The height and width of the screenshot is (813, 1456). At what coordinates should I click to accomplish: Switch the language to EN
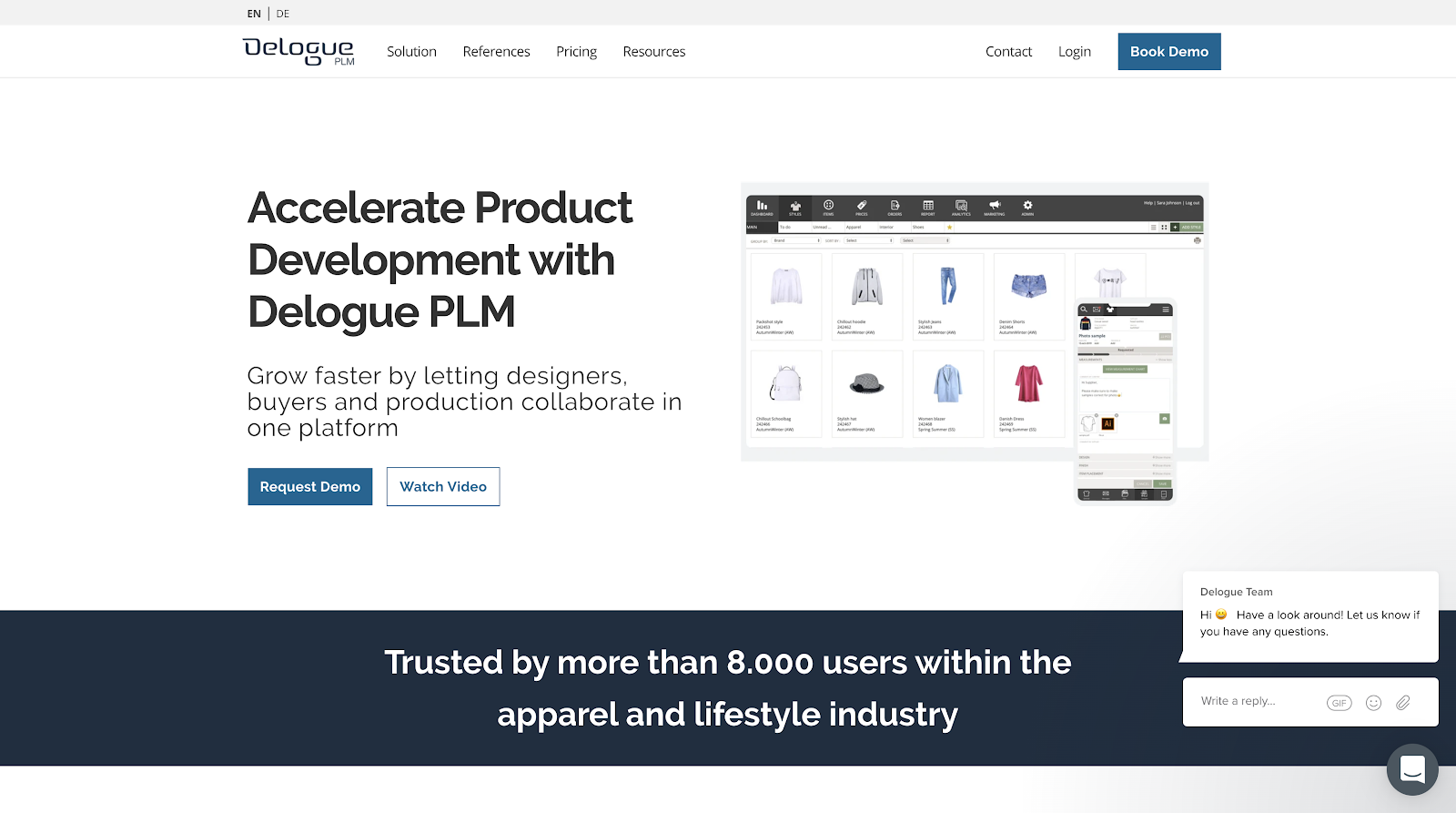coord(254,14)
